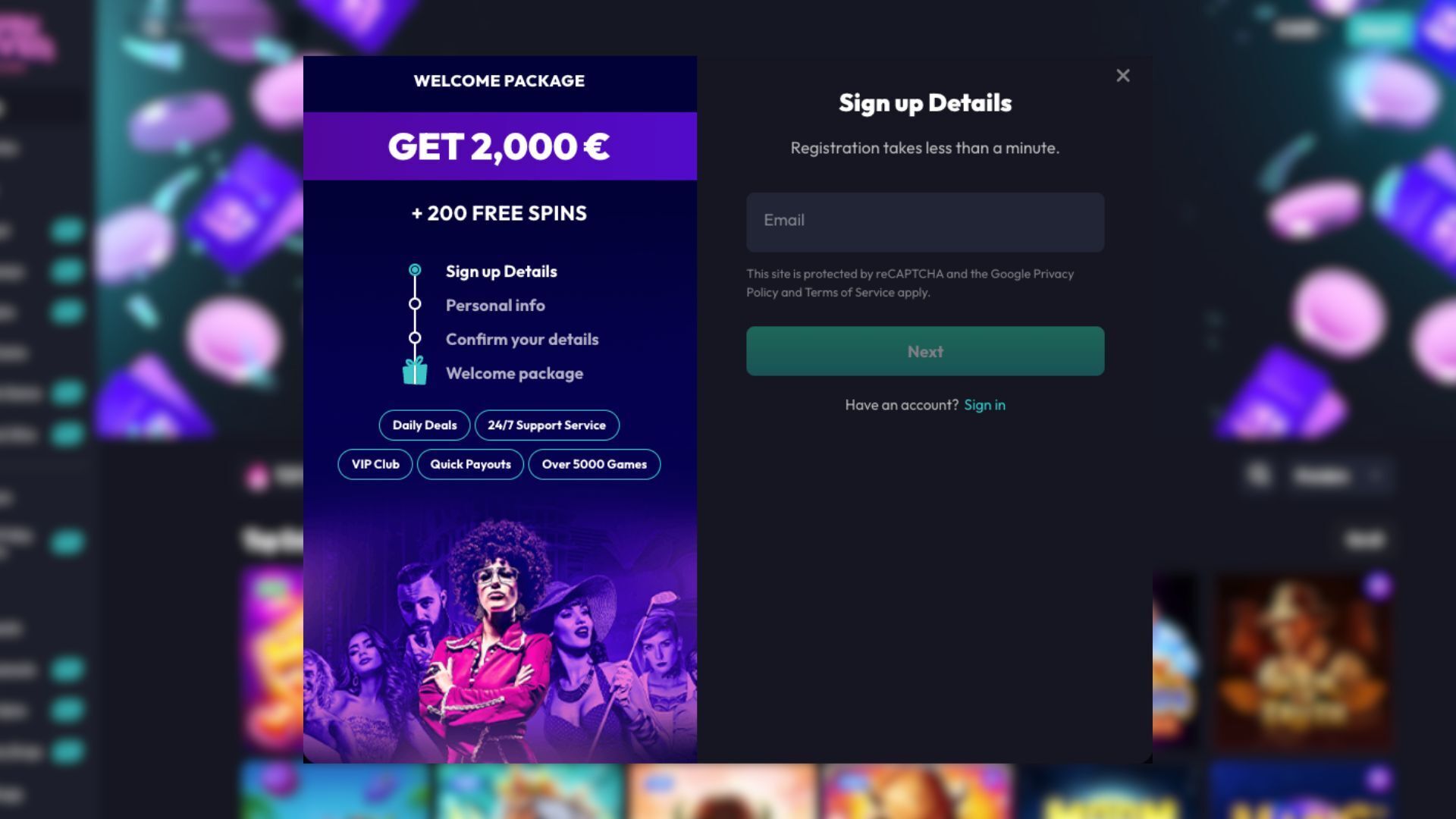Click the Welcome package step label
Viewport: 1456px width, 819px height.
[x=514, y=374]
